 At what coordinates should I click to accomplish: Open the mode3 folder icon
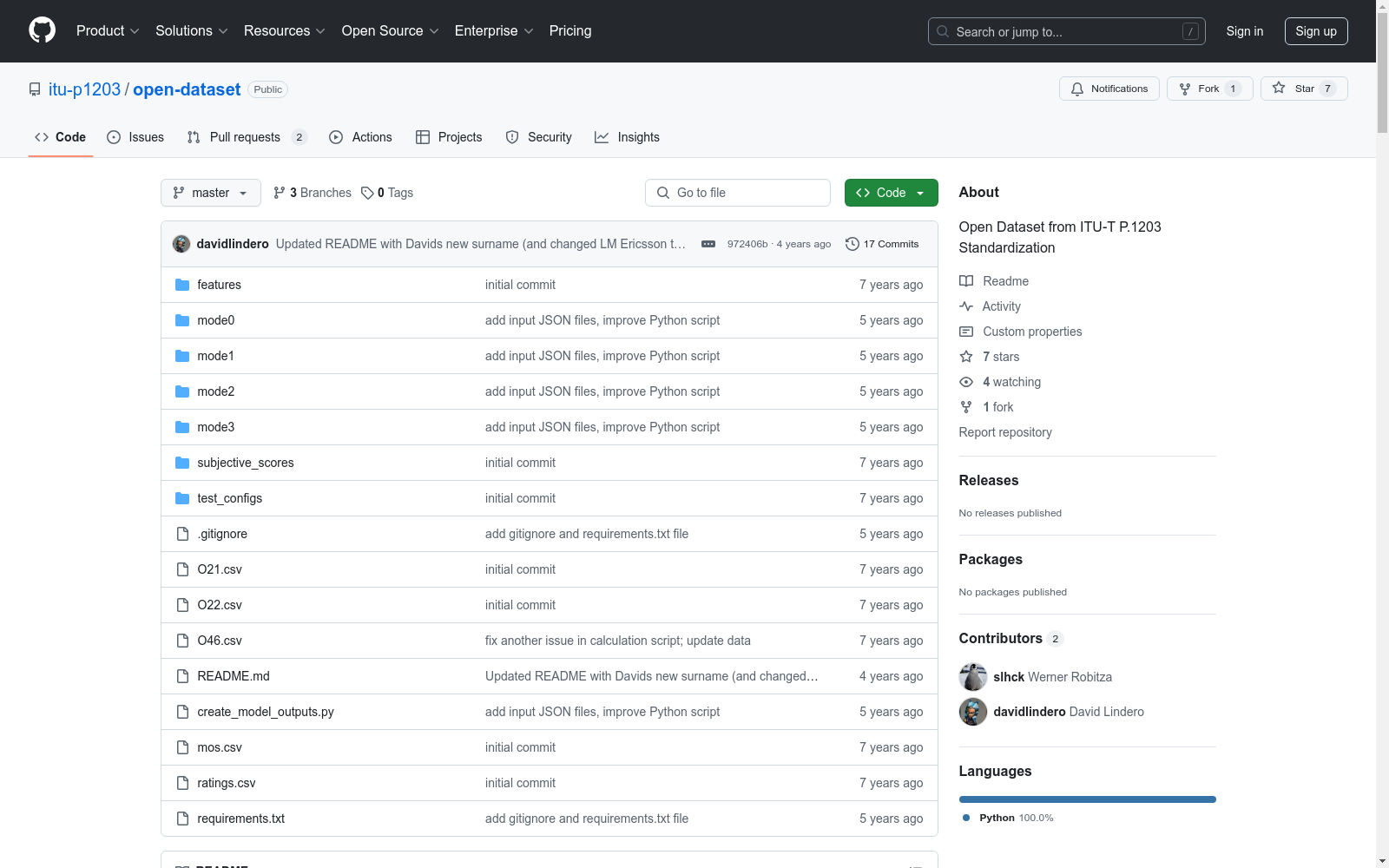(182, 427)
